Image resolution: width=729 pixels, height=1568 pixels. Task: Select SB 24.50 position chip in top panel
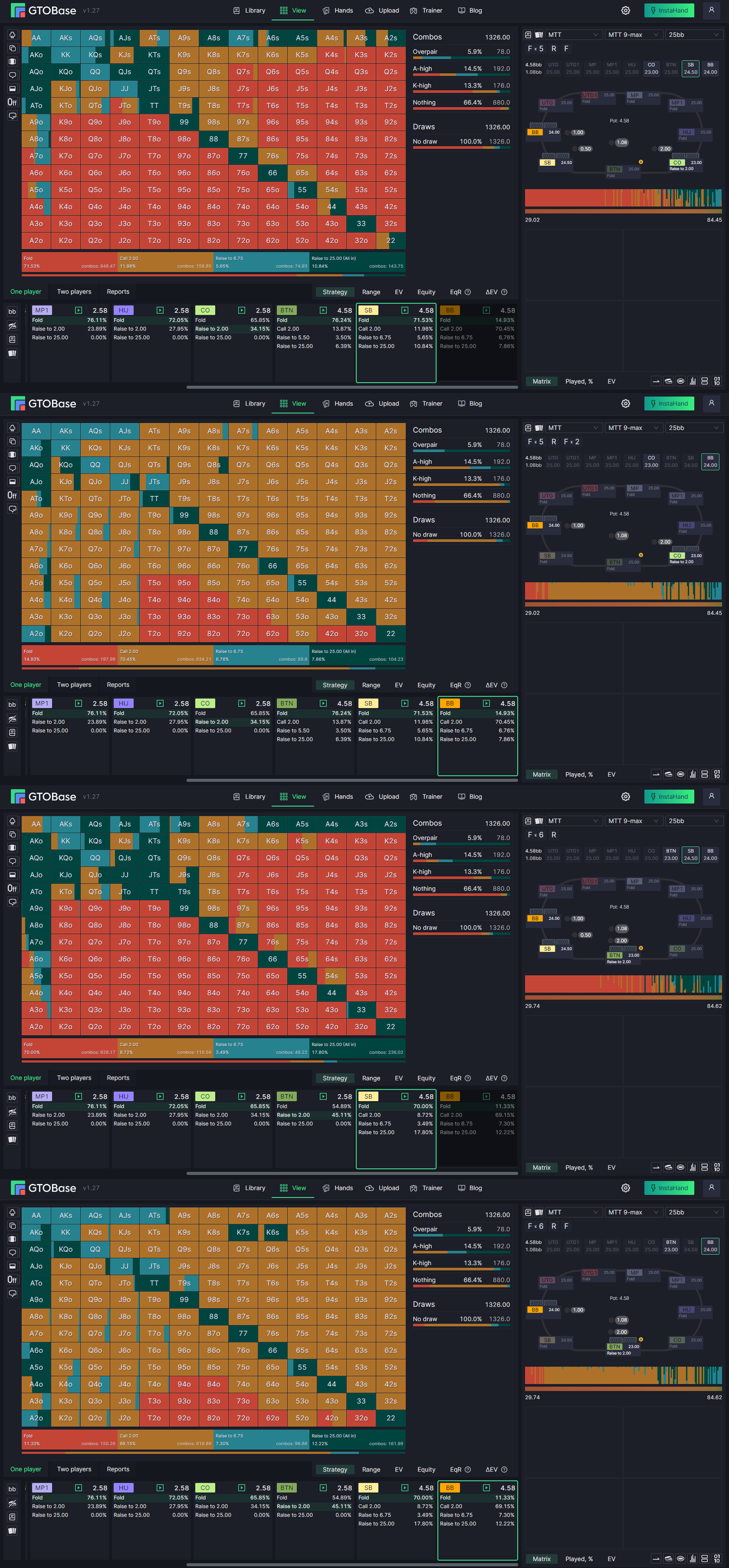690,68
